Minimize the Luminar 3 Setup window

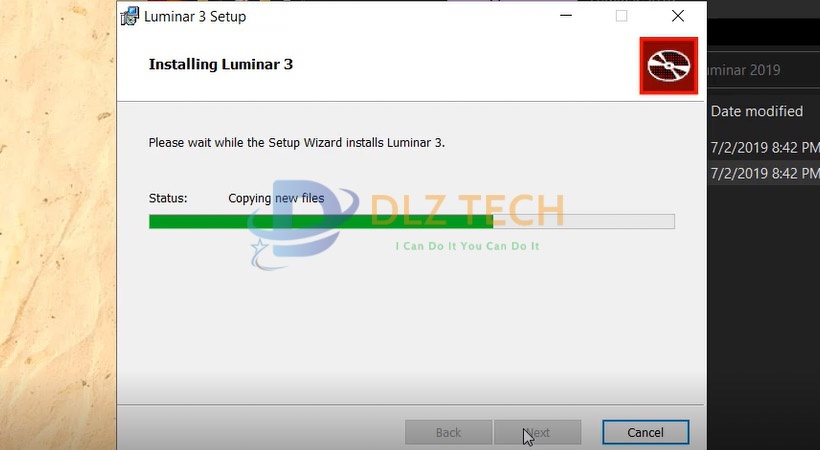click(566, 16)
